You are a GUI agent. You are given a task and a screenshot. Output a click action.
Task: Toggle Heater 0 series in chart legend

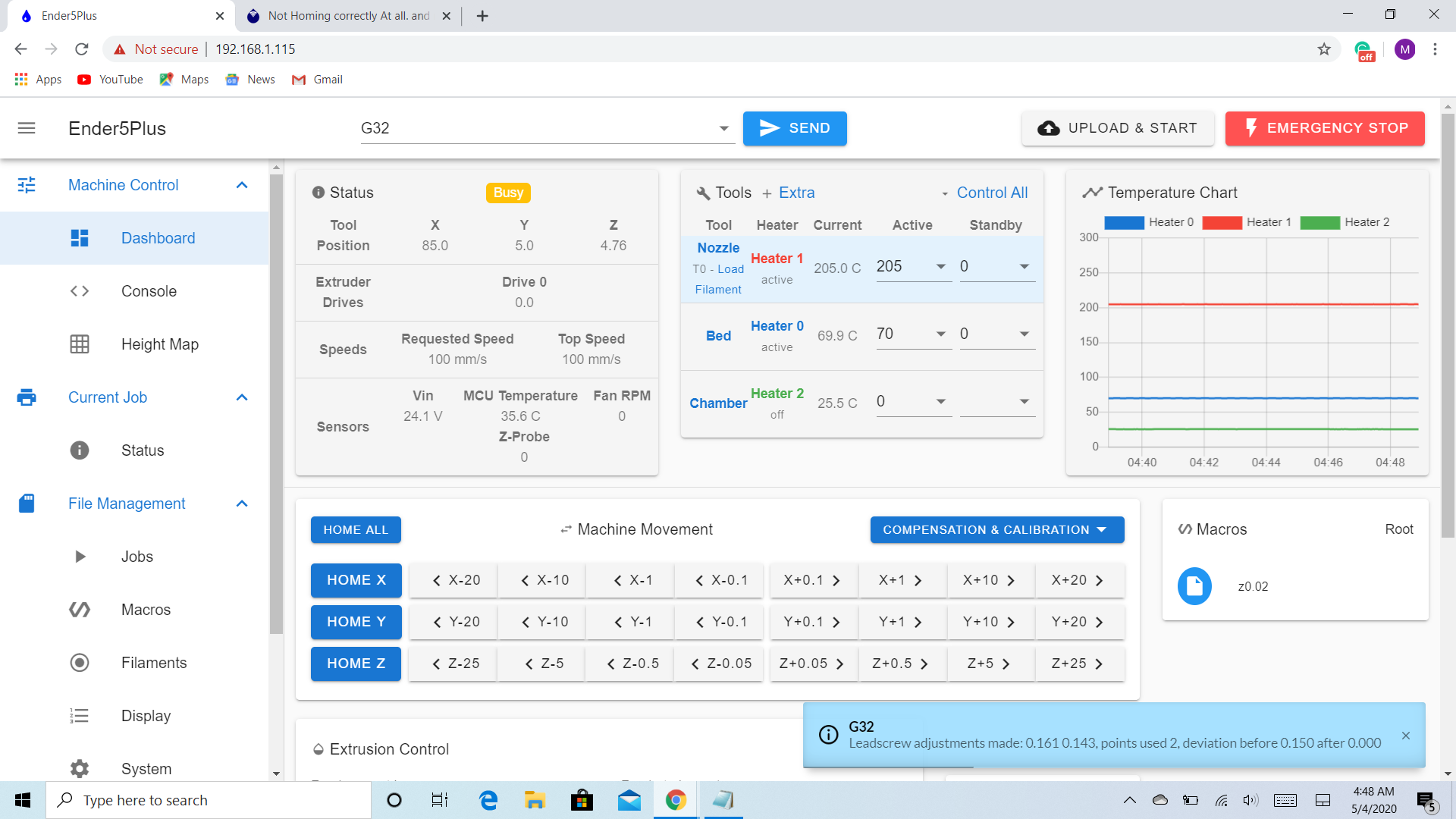[1149, 222]
